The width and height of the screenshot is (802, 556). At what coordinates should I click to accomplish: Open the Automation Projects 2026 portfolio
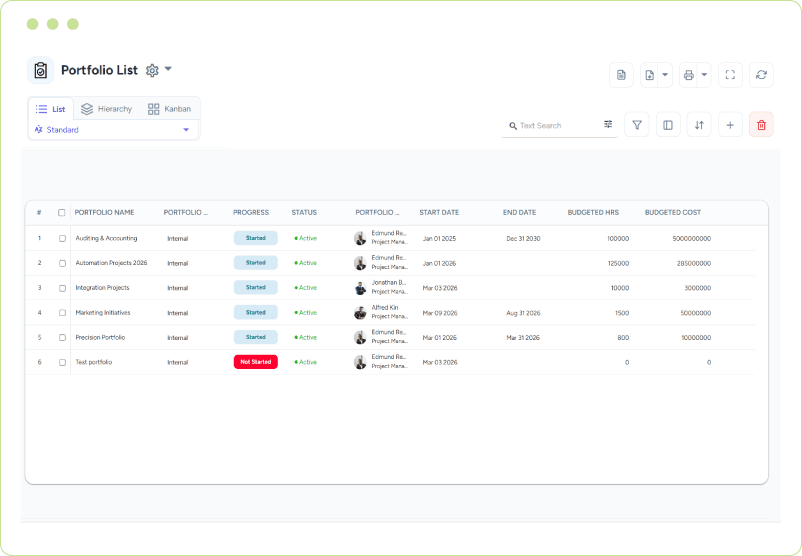pyautogui.click(x=111, y=263)
